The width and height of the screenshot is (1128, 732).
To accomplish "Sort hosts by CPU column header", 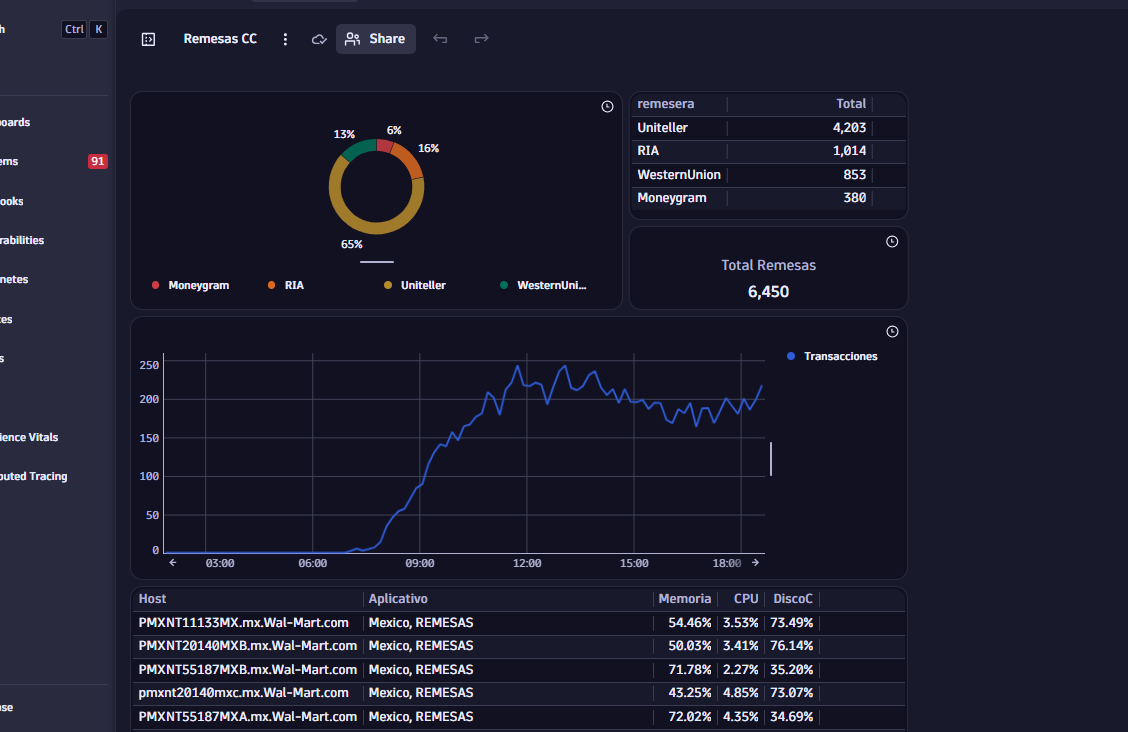I will click(x=746, y=599).
